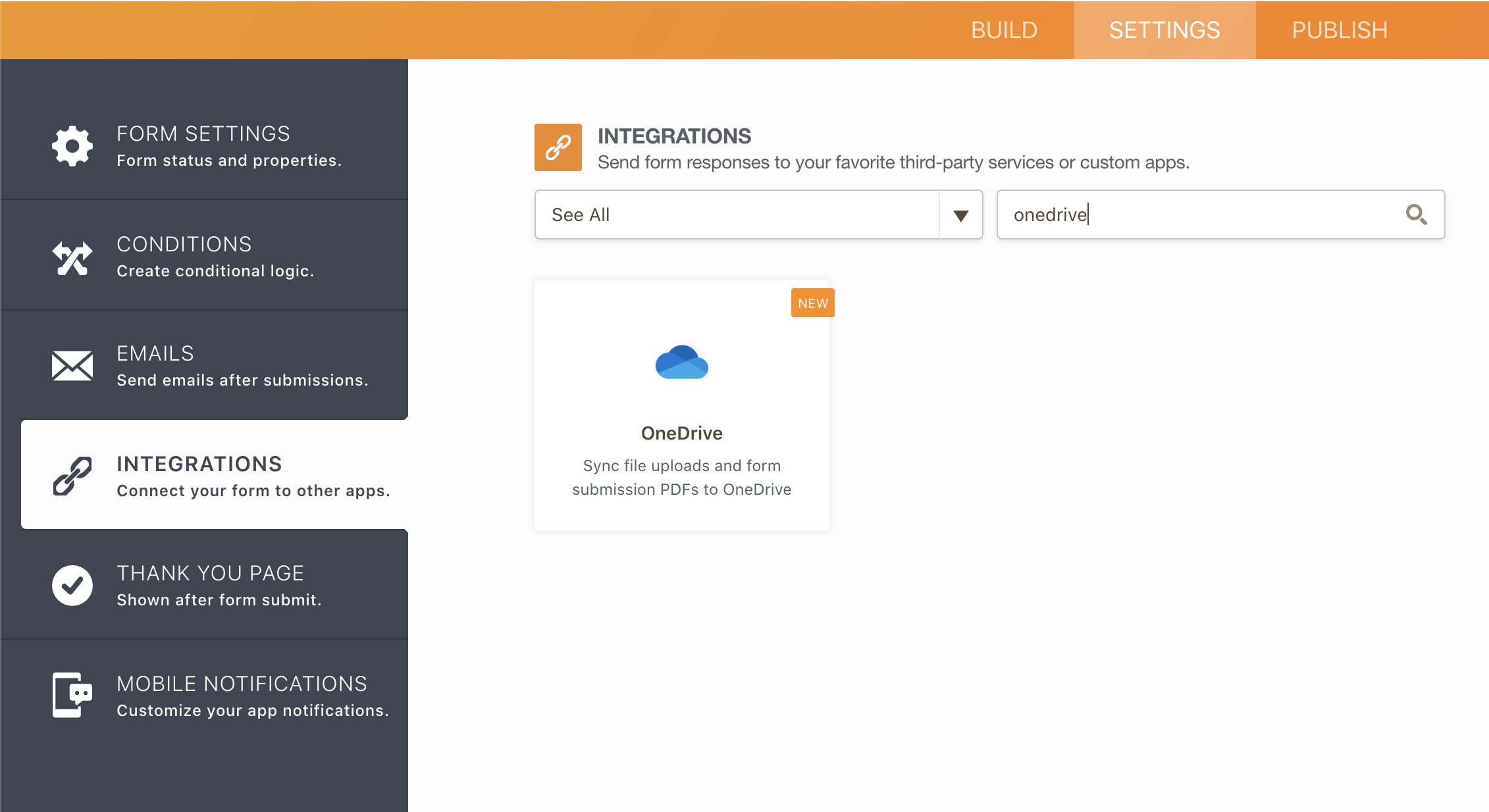Switch to the SETTINGS tab

click(x=1165, y=30)
